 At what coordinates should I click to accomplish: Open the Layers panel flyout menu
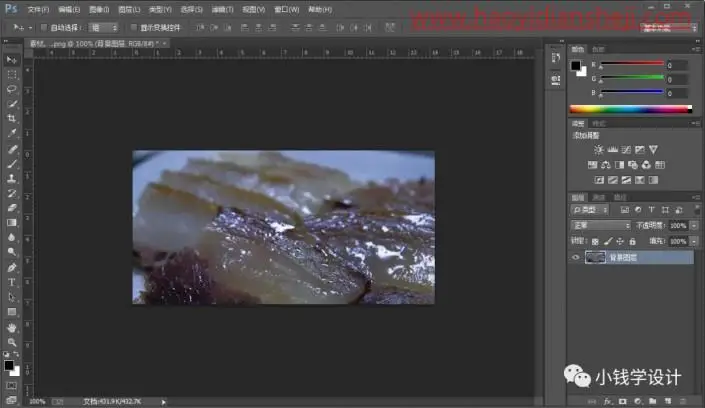point(696,197)
